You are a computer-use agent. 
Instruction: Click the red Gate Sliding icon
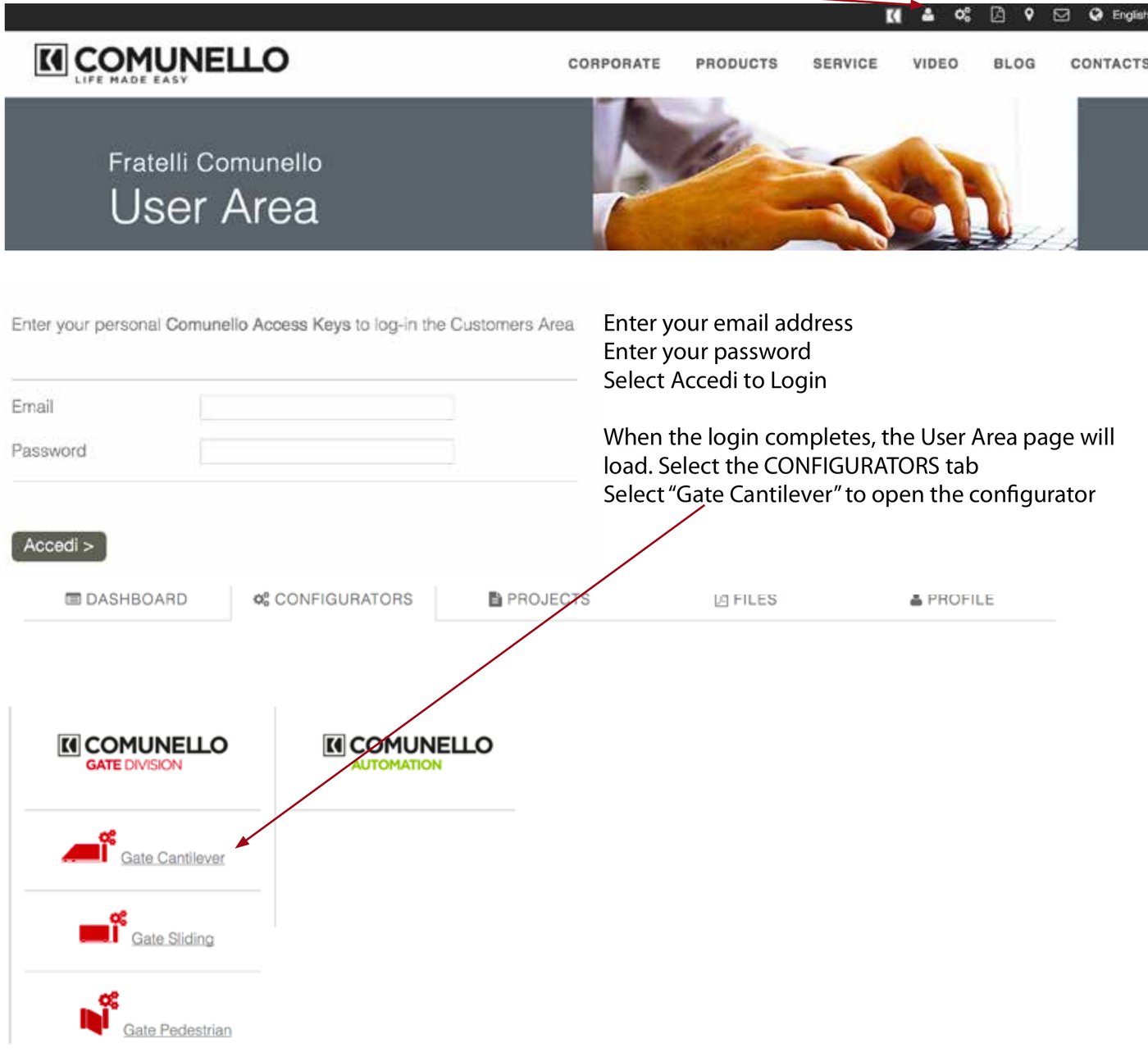(103, 927)
